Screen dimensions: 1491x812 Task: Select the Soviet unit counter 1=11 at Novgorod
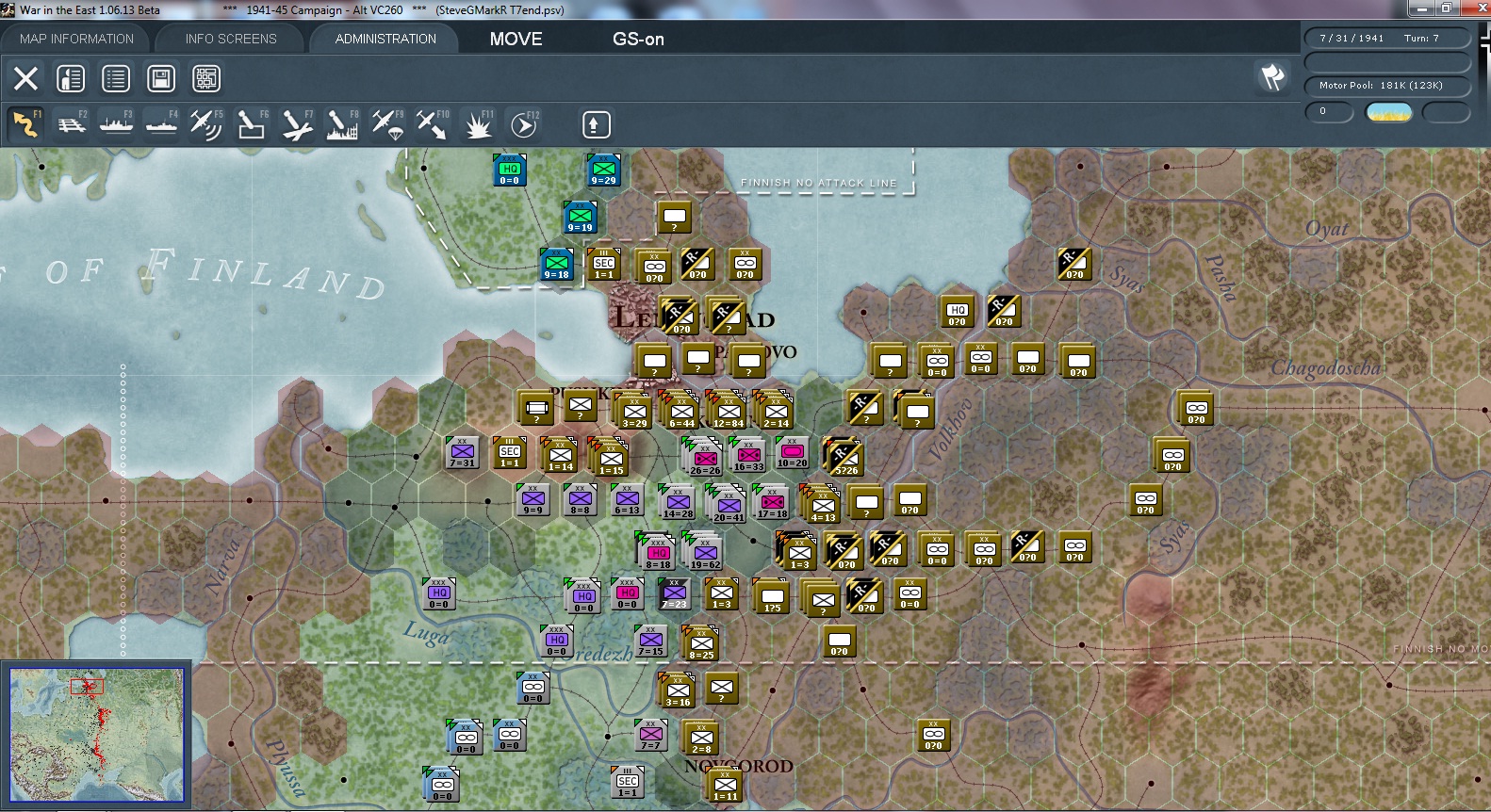(725, 786)
